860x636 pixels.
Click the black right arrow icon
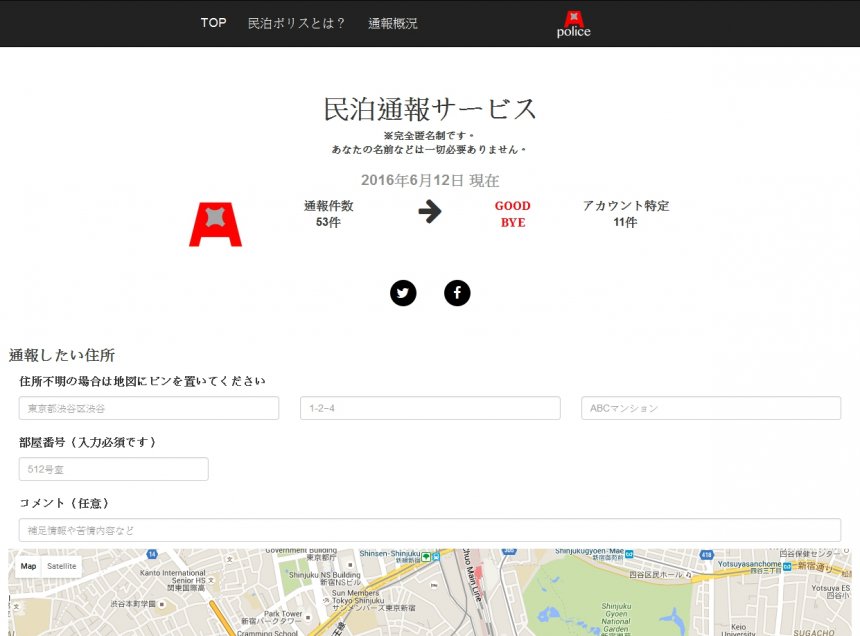(429, 212)
